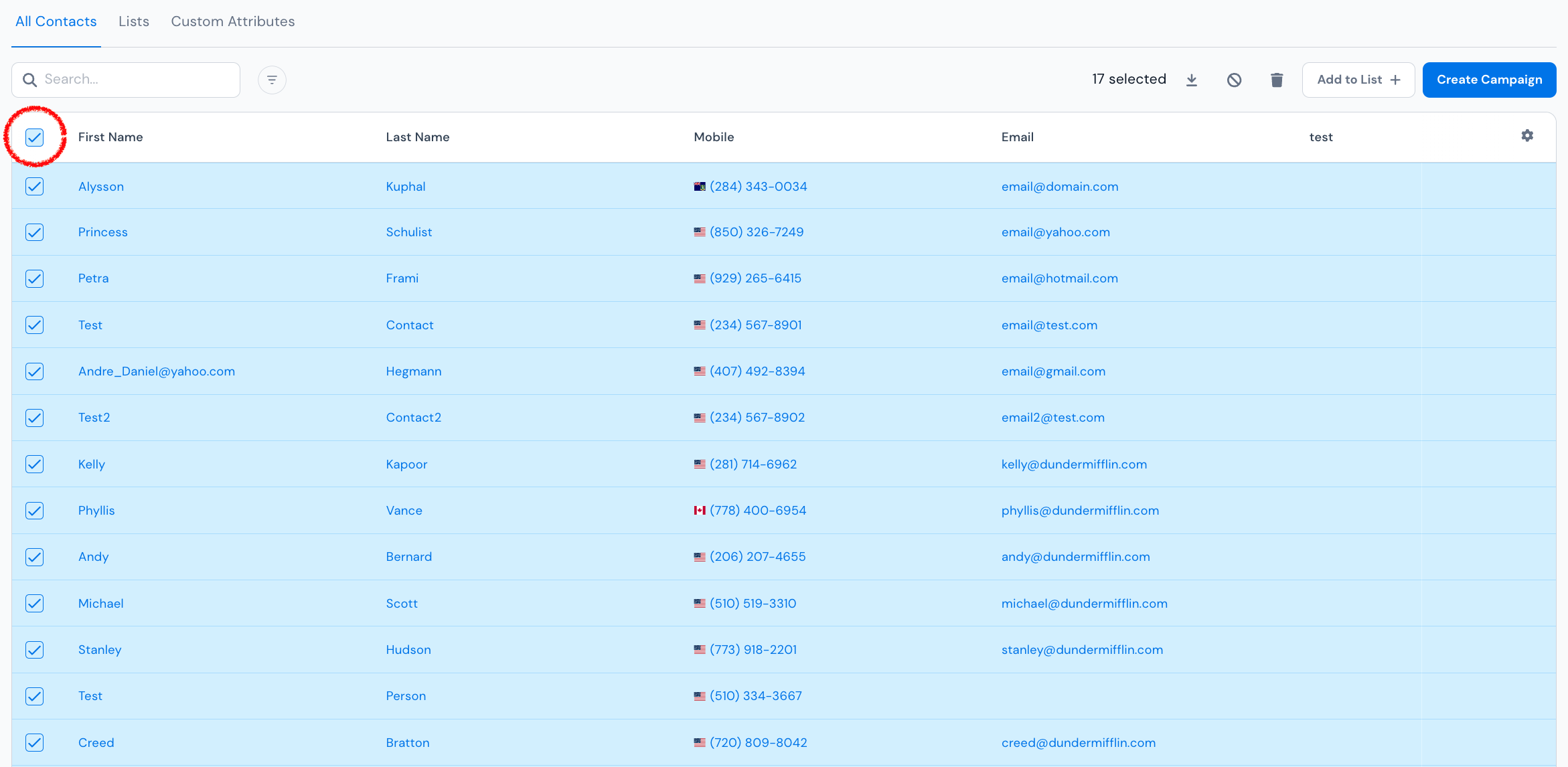Click mobile number (281) 714-6962
The height and width of the screenshot is (767, 1568).
point(753,464)
